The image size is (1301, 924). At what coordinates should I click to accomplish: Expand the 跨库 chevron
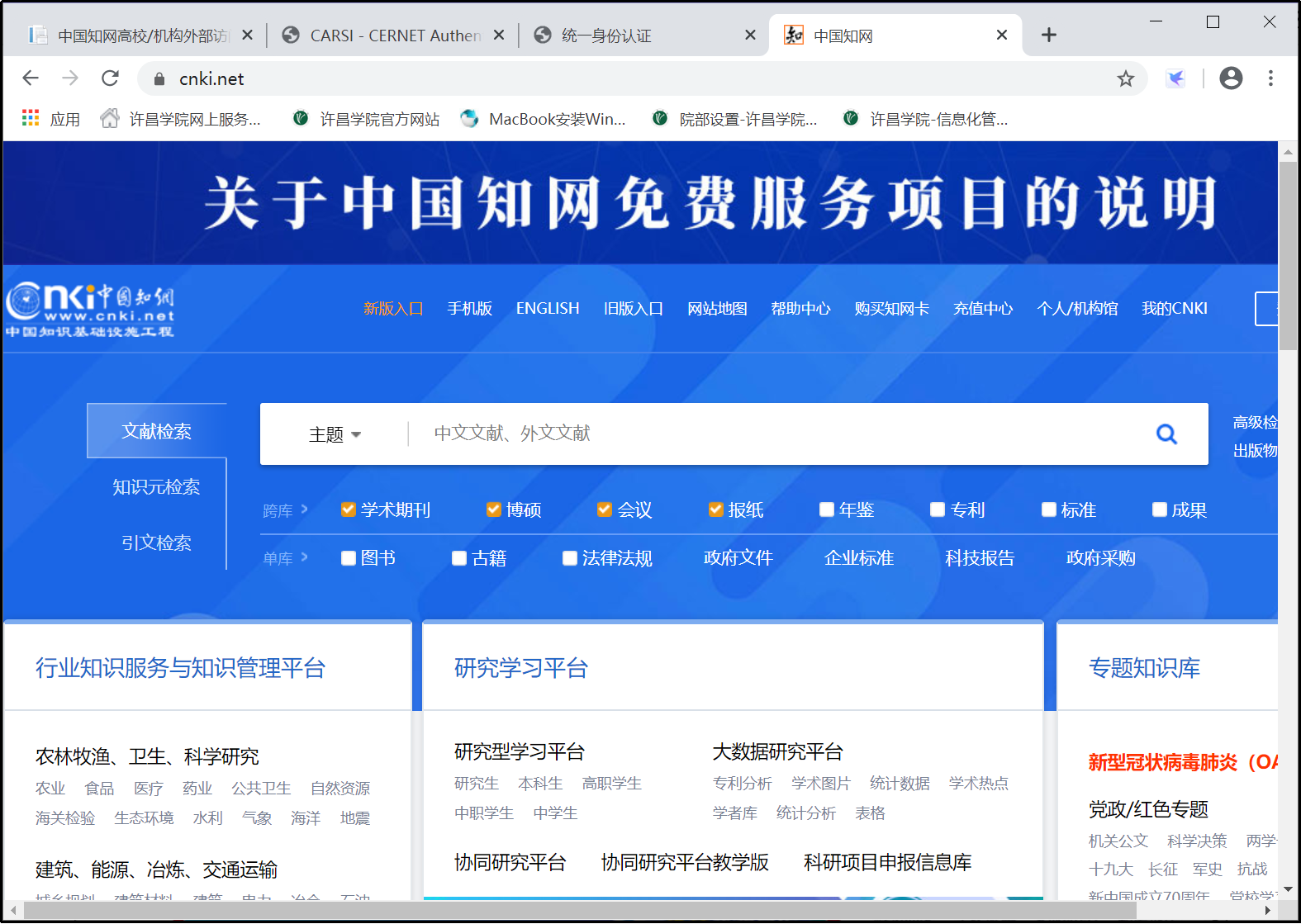coord(305,509)
